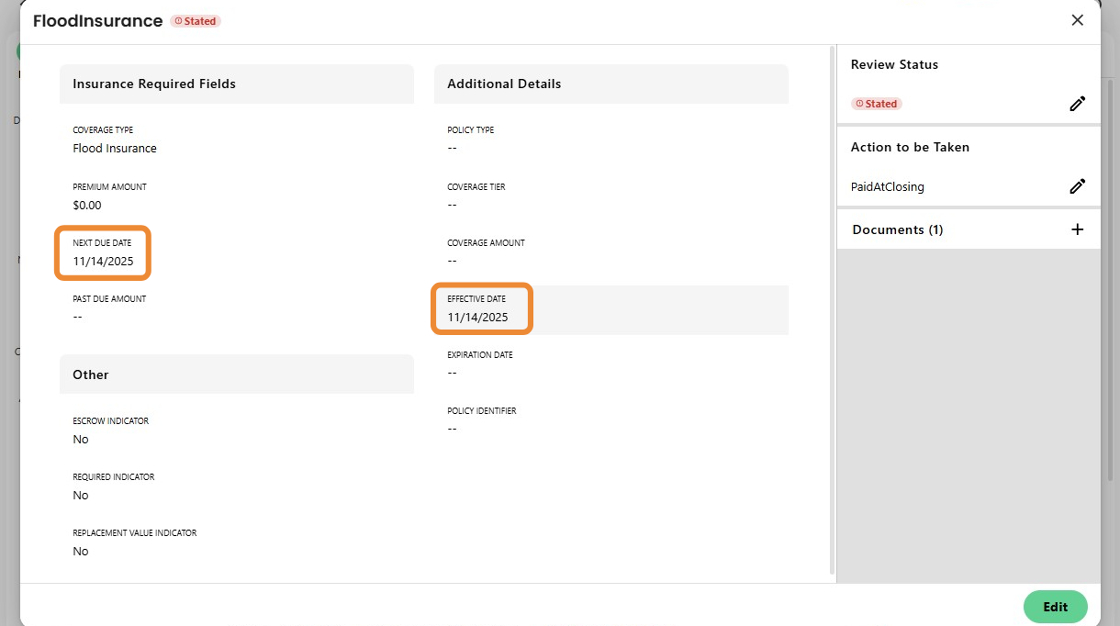The height and width of the screenshot is (626, 1120).
Task: Select the Next Due Date value
Action: 103,261
